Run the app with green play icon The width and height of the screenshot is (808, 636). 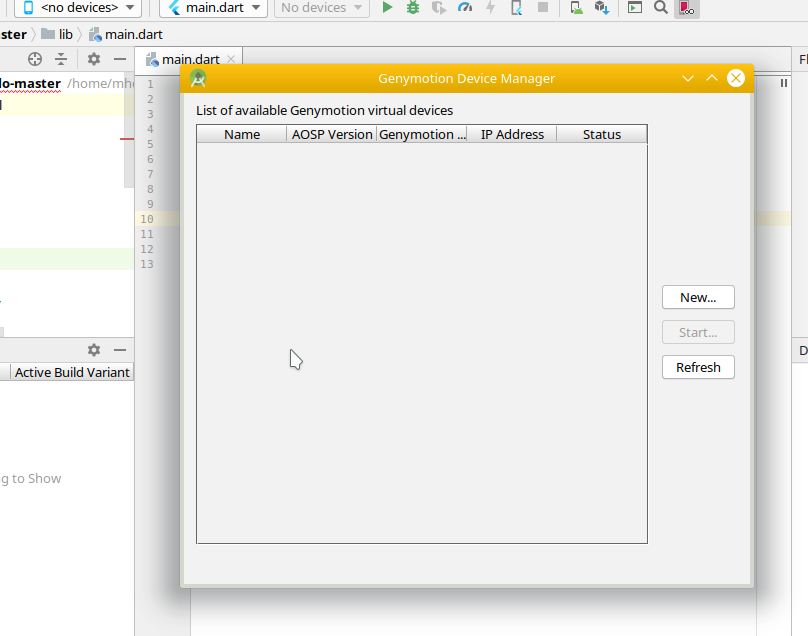click(x=388, y=7)
